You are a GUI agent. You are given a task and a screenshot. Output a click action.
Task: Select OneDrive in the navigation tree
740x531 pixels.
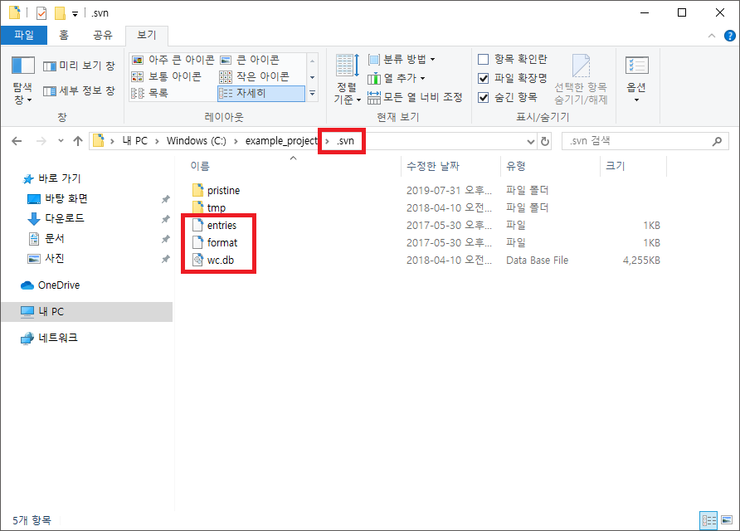point(59,285)
